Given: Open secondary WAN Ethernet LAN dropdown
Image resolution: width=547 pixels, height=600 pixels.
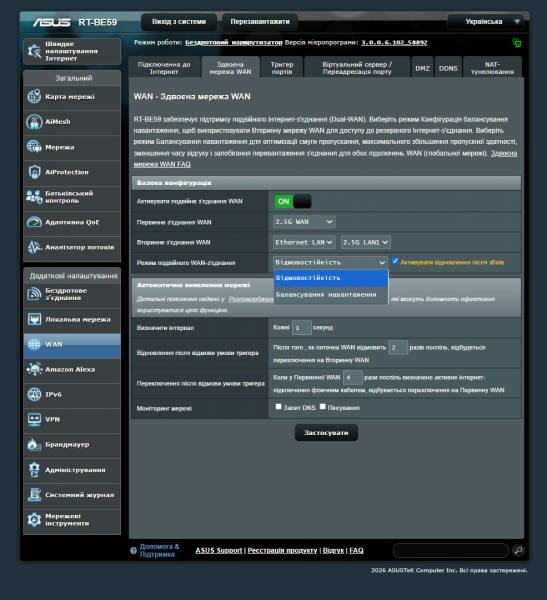Looking at the screenshot, I should pyautogui.click(x=304, y=242).
